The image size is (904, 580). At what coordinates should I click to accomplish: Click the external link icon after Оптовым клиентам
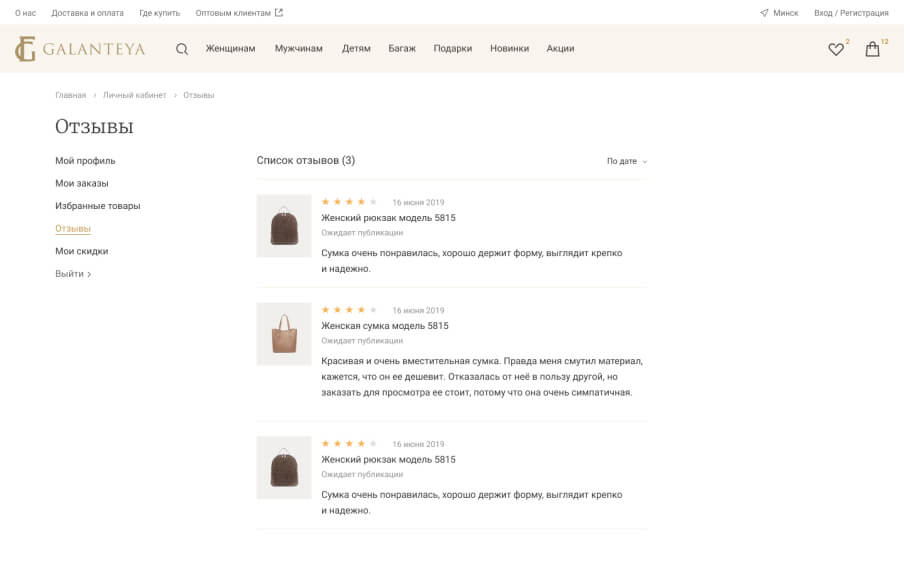279,13
